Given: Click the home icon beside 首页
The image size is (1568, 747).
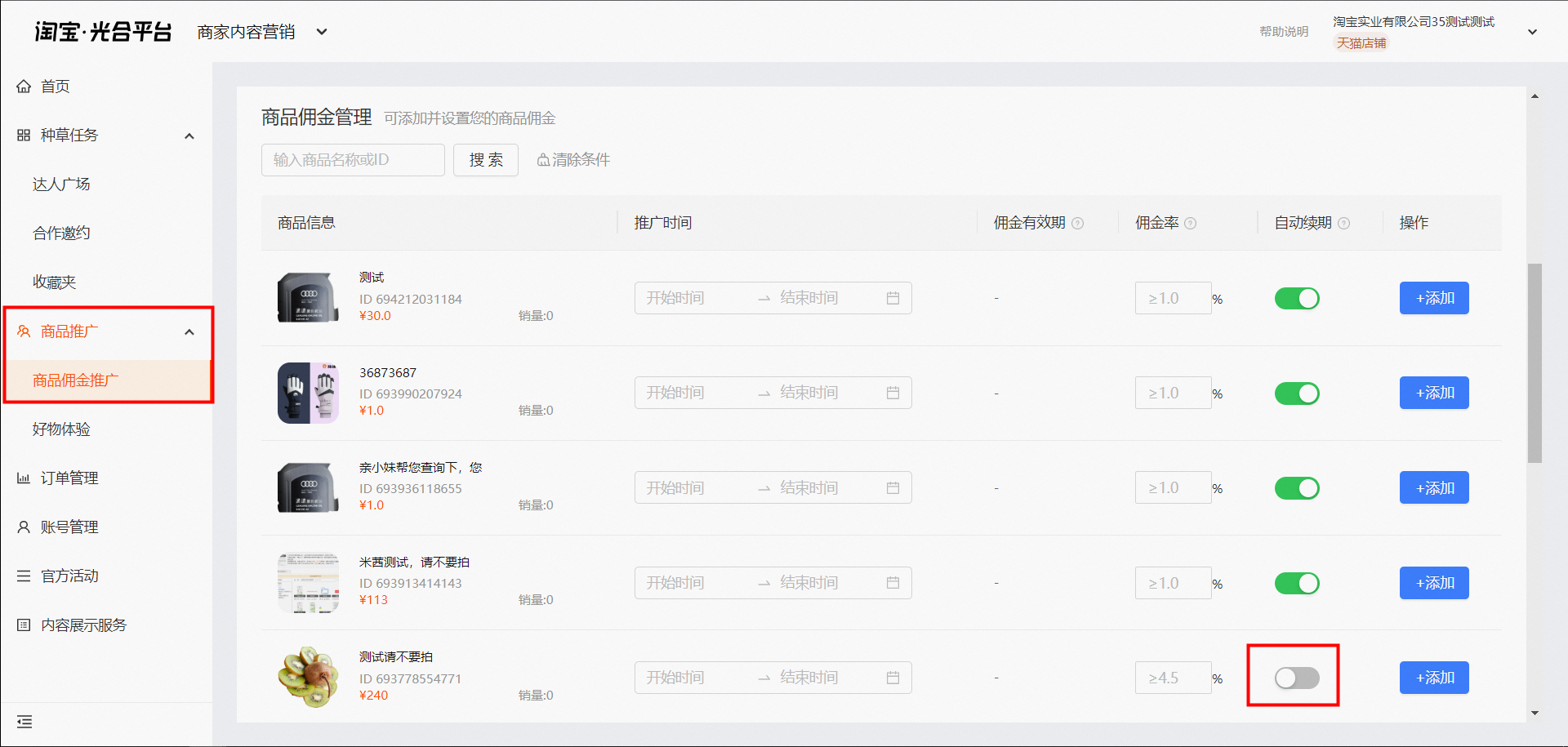Looking at the screenshot, I should click(x=24, y=87).
